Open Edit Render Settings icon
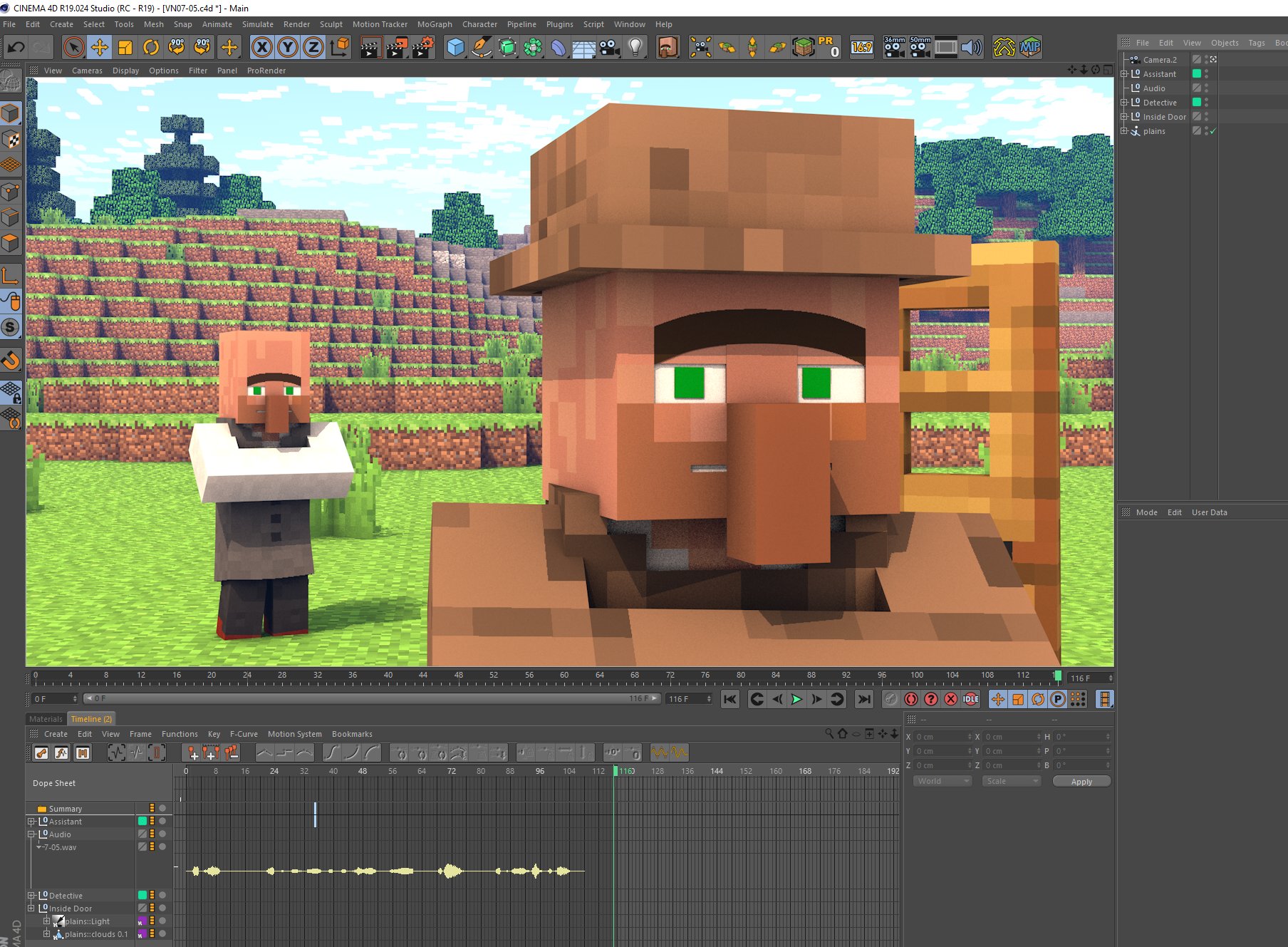 coord(423,48)
